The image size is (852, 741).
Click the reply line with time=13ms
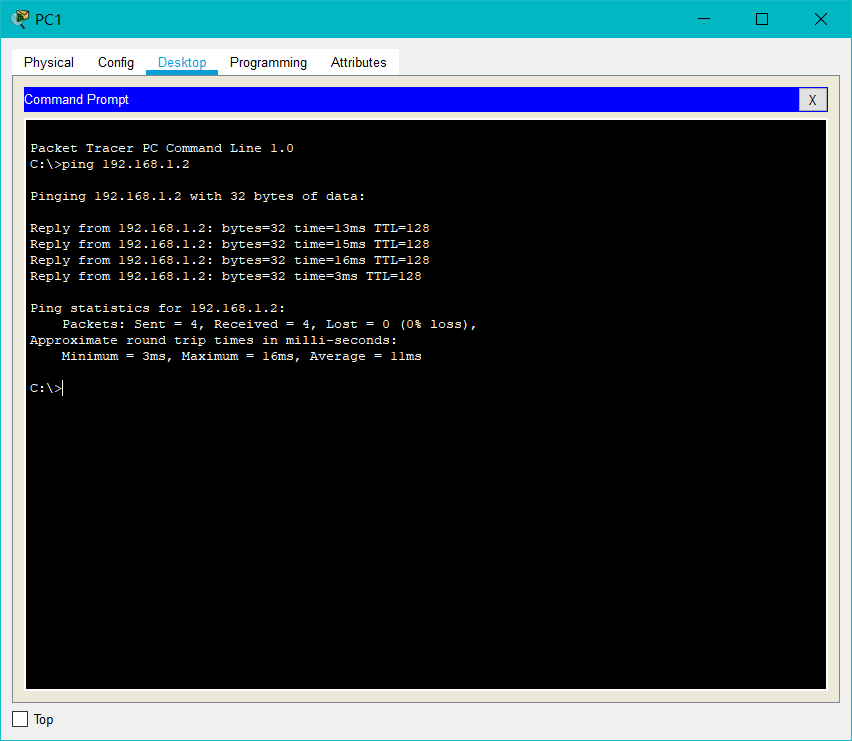(x=230, y=228)
